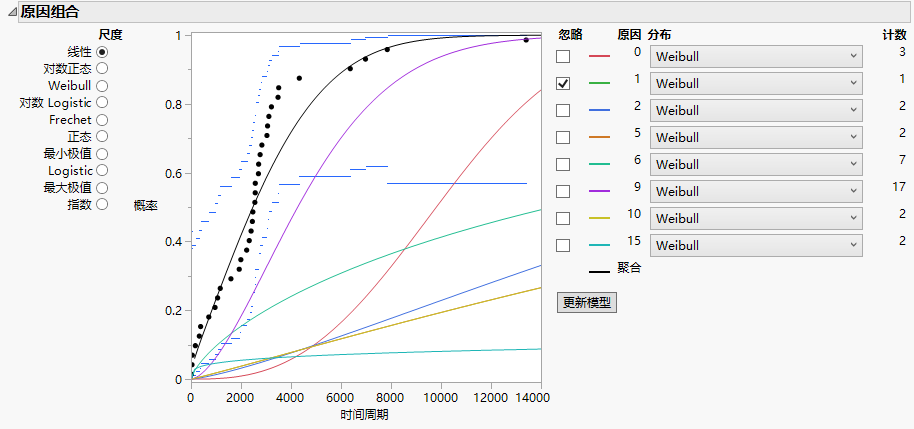The image size is (914, 429).
Task: Click the 忽略 column header
Action: click(570, 35)
